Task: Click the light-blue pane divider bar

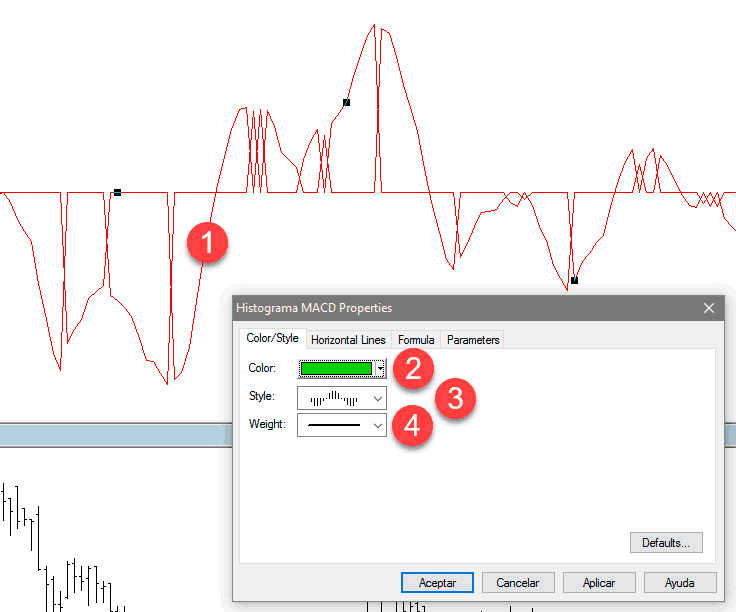Action: (x=116, y=435)
